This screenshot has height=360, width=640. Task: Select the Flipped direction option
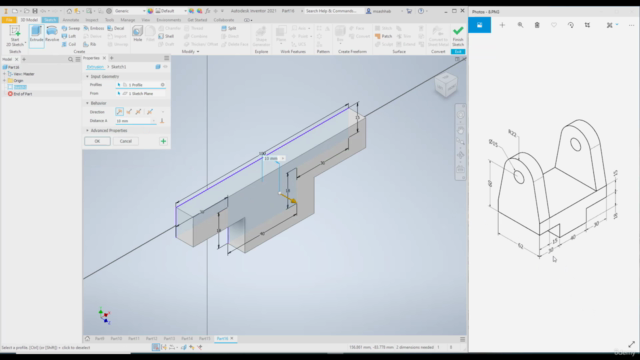tap(129, 111)
